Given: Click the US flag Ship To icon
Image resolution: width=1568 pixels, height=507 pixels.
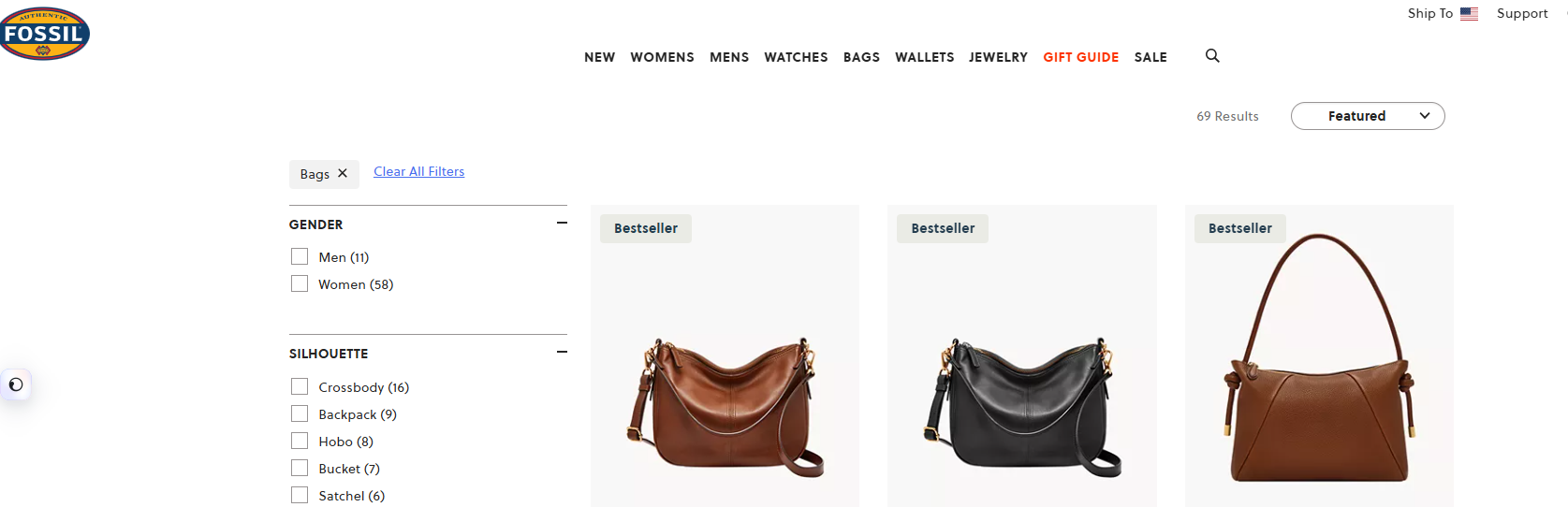Looking at the screenshot, I should tap(1469, 13).
